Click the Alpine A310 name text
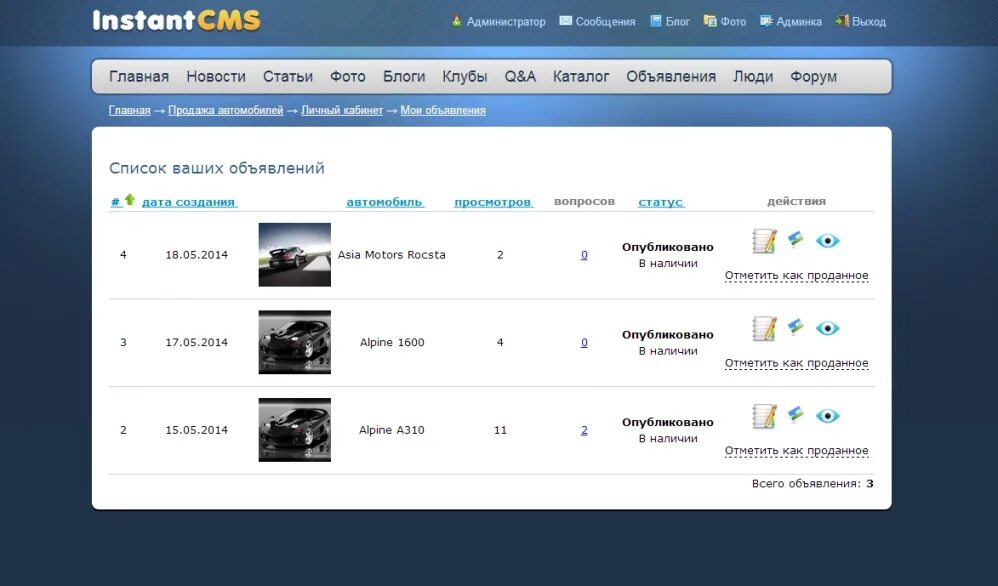This screenshot has height=586, width=998. coord(391,430)
